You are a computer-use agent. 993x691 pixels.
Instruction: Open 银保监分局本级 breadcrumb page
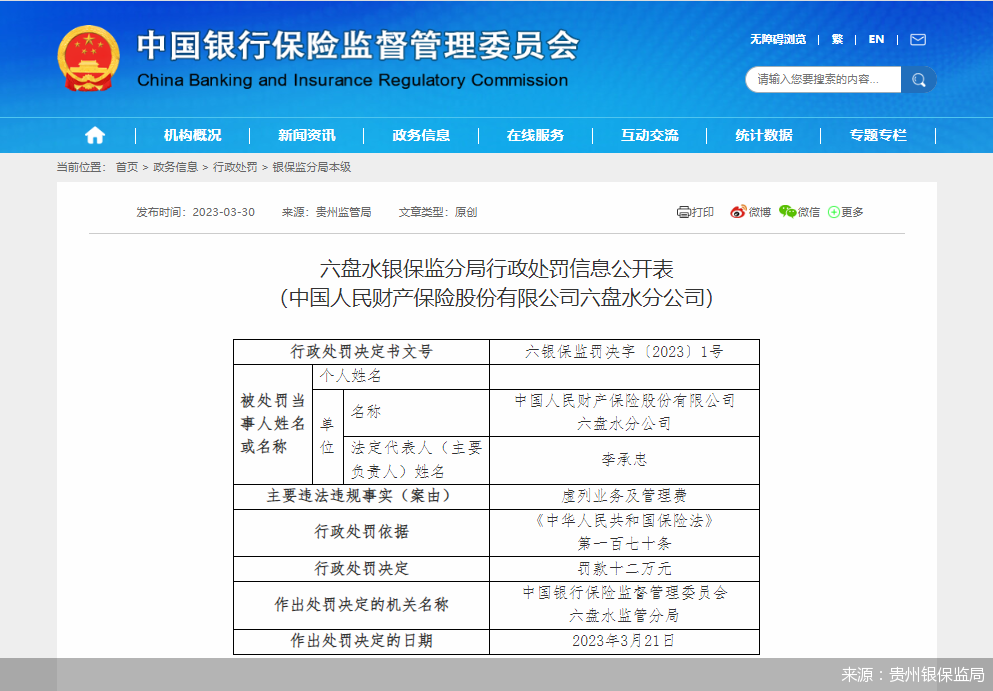tap(311, 169)
